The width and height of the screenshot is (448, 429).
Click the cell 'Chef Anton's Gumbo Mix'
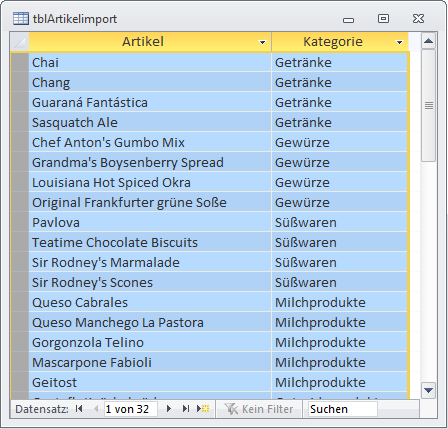[x=150, y=142]
